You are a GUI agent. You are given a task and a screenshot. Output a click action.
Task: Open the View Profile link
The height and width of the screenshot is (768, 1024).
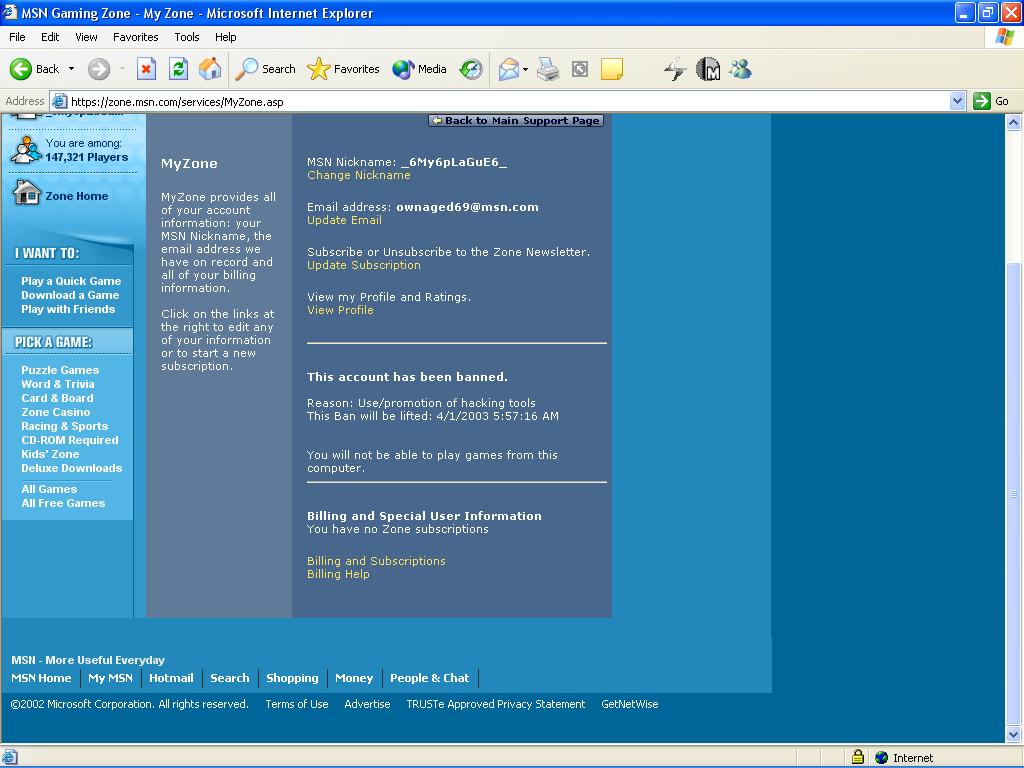click(340, 310)
